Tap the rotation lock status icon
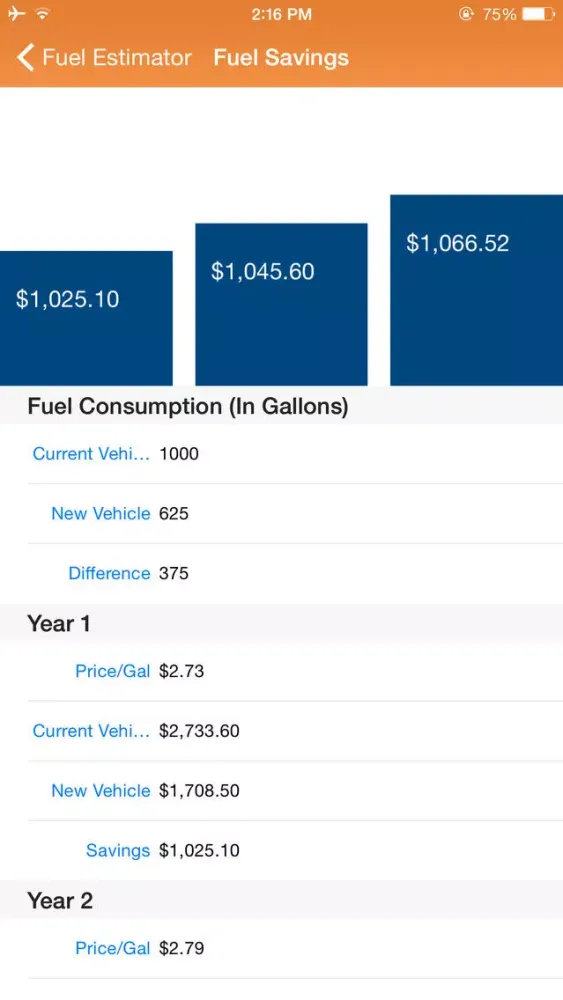 (466, 14)
